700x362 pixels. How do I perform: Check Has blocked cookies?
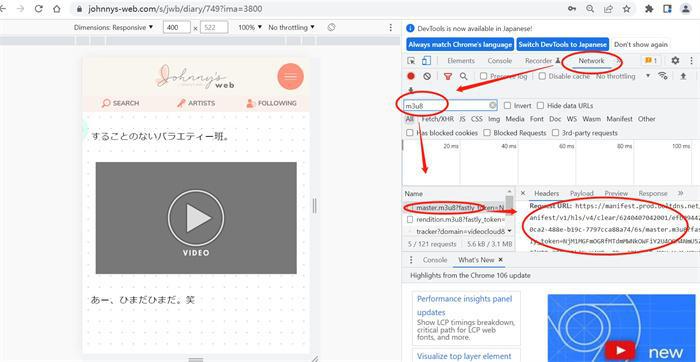pyautogui.click(x=409, y=133)
